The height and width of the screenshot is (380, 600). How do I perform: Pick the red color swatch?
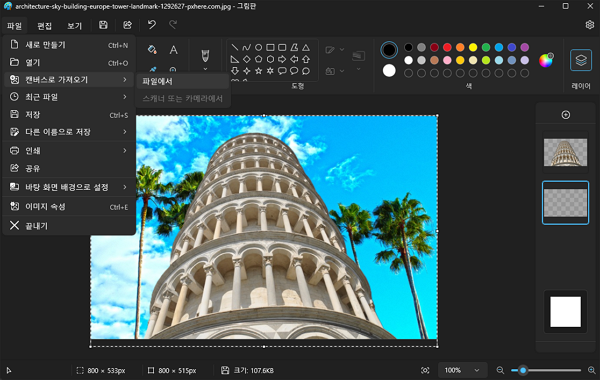tap(447, 47)
